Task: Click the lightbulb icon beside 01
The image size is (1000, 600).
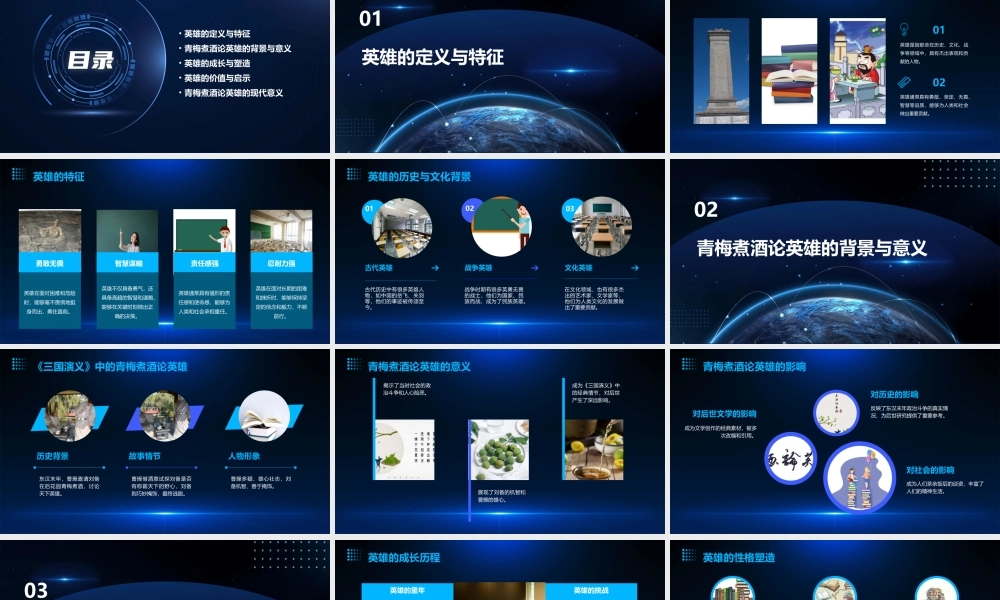Action: tap(904, 29)
